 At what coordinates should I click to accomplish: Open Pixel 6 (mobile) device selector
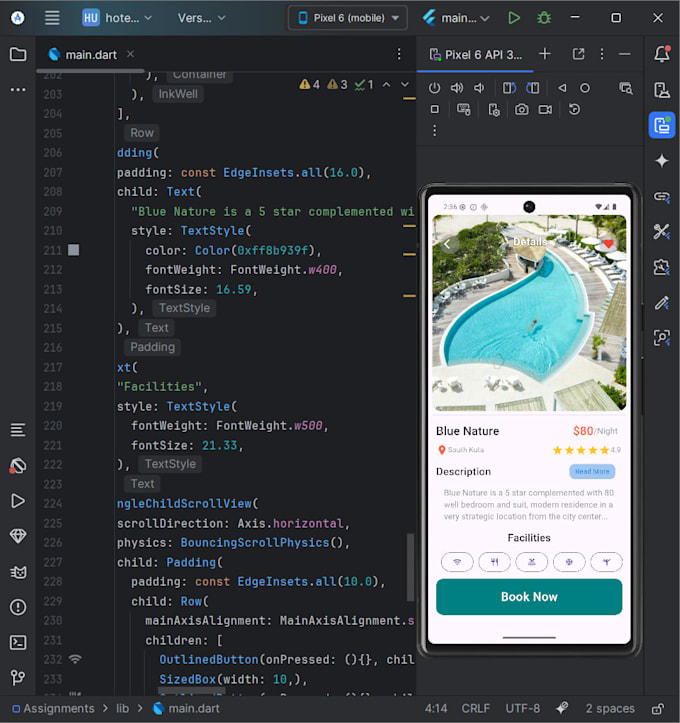point(348,18)
